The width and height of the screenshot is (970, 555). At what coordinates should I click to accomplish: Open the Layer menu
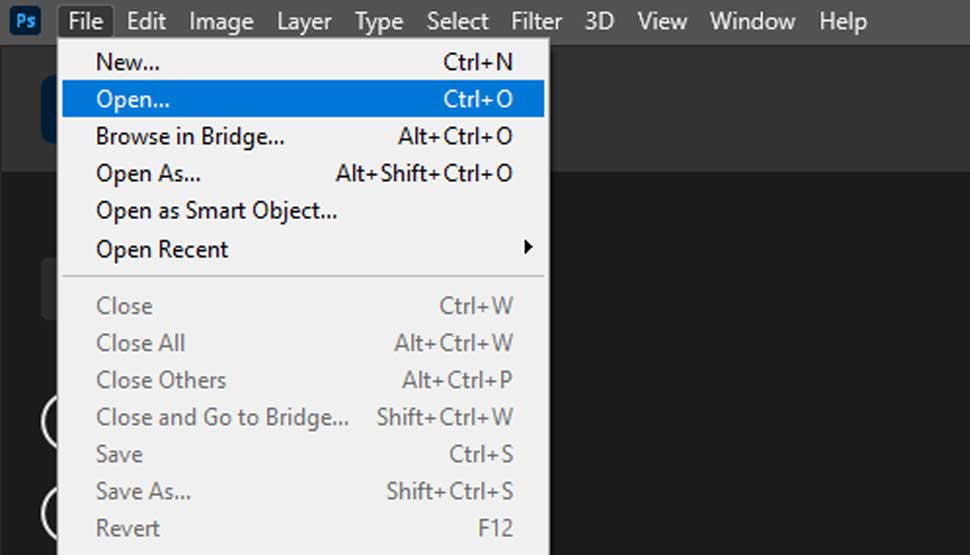click(x=304, y=21)
